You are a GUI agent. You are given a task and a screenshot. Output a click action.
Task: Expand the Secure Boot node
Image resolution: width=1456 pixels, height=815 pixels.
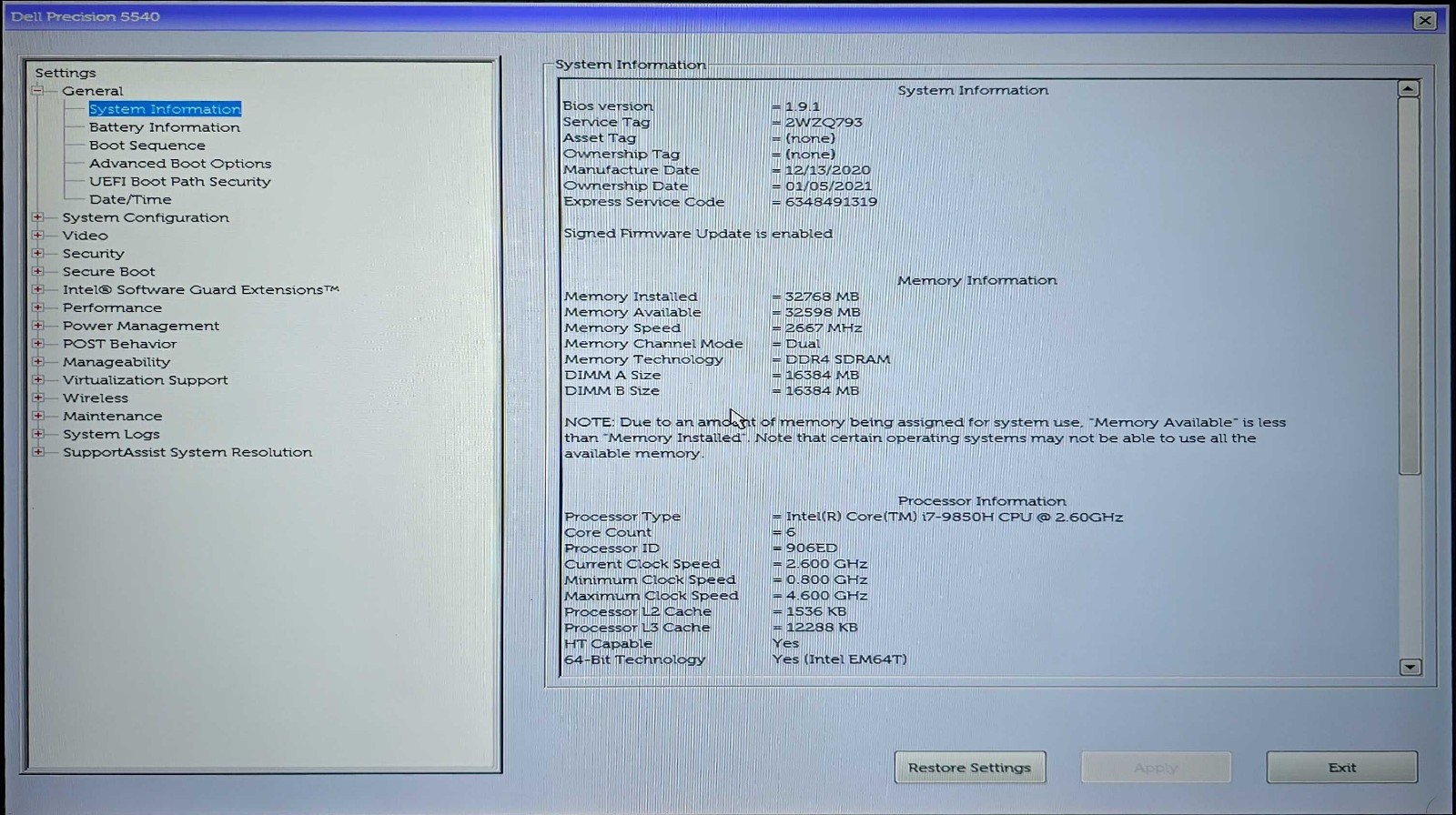click(x=38, y=271)
